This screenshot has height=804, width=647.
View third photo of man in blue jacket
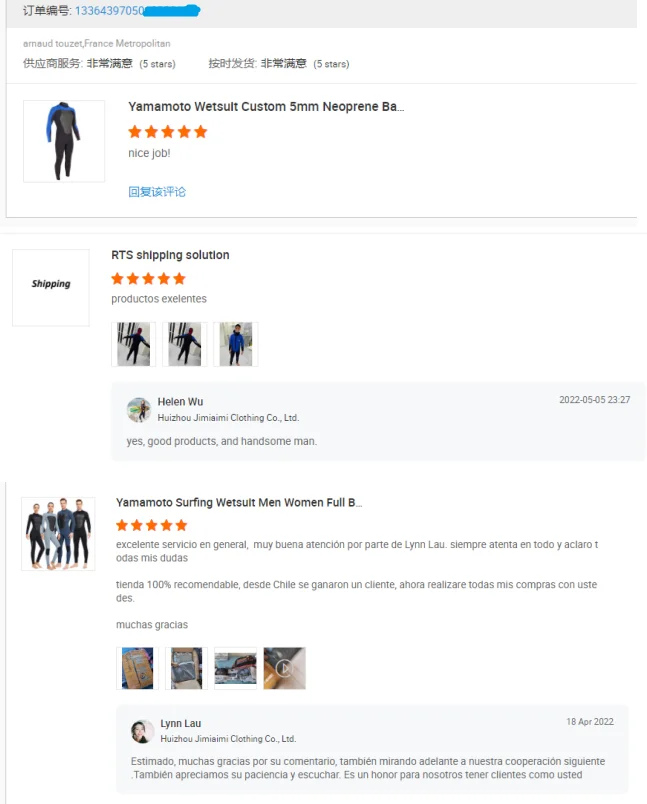tap(236, 344)
